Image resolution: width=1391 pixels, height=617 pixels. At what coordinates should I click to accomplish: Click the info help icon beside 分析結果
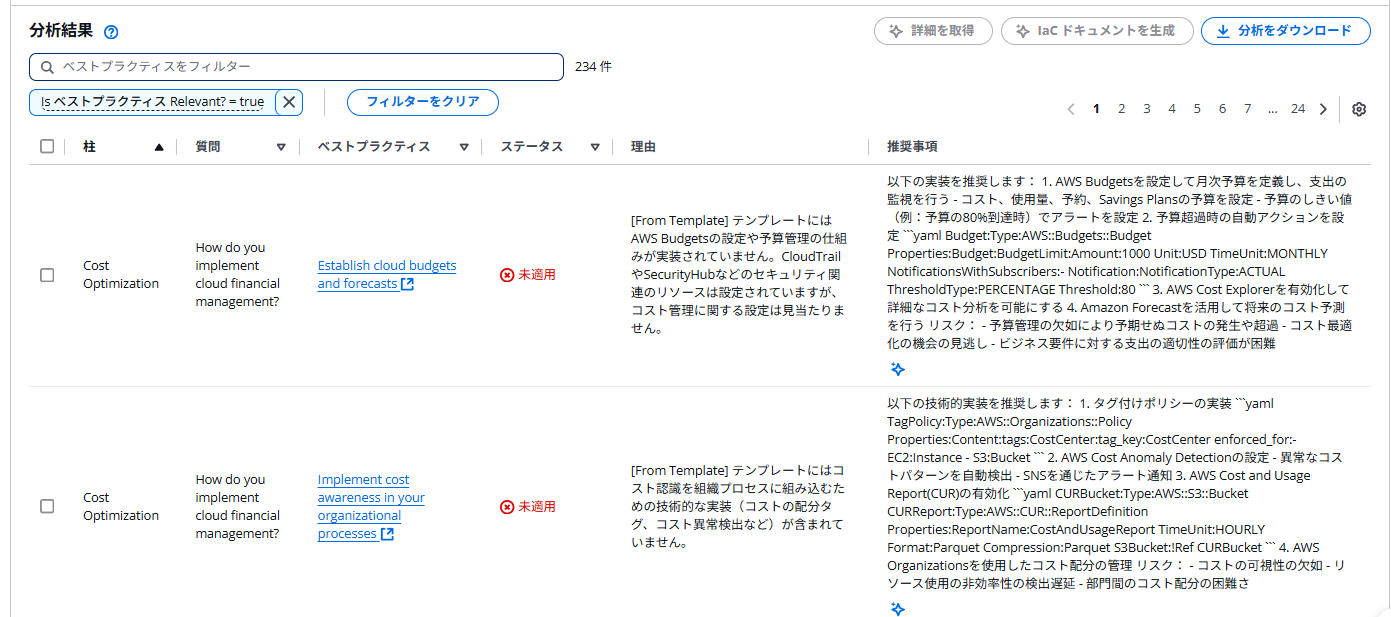tap(111, 32)
